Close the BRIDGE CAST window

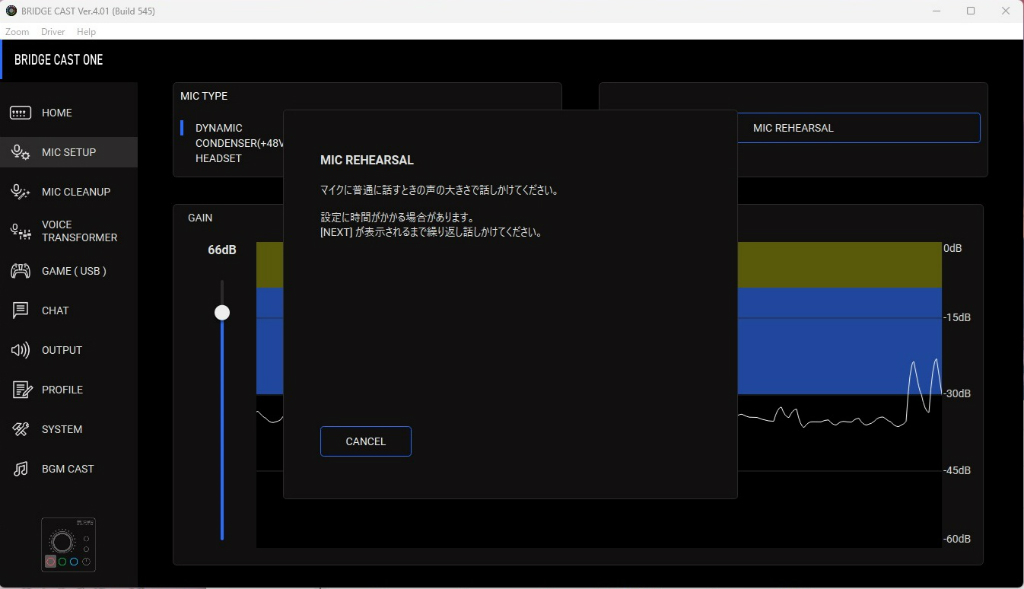pyautogui.click(x=1006, y=11)
